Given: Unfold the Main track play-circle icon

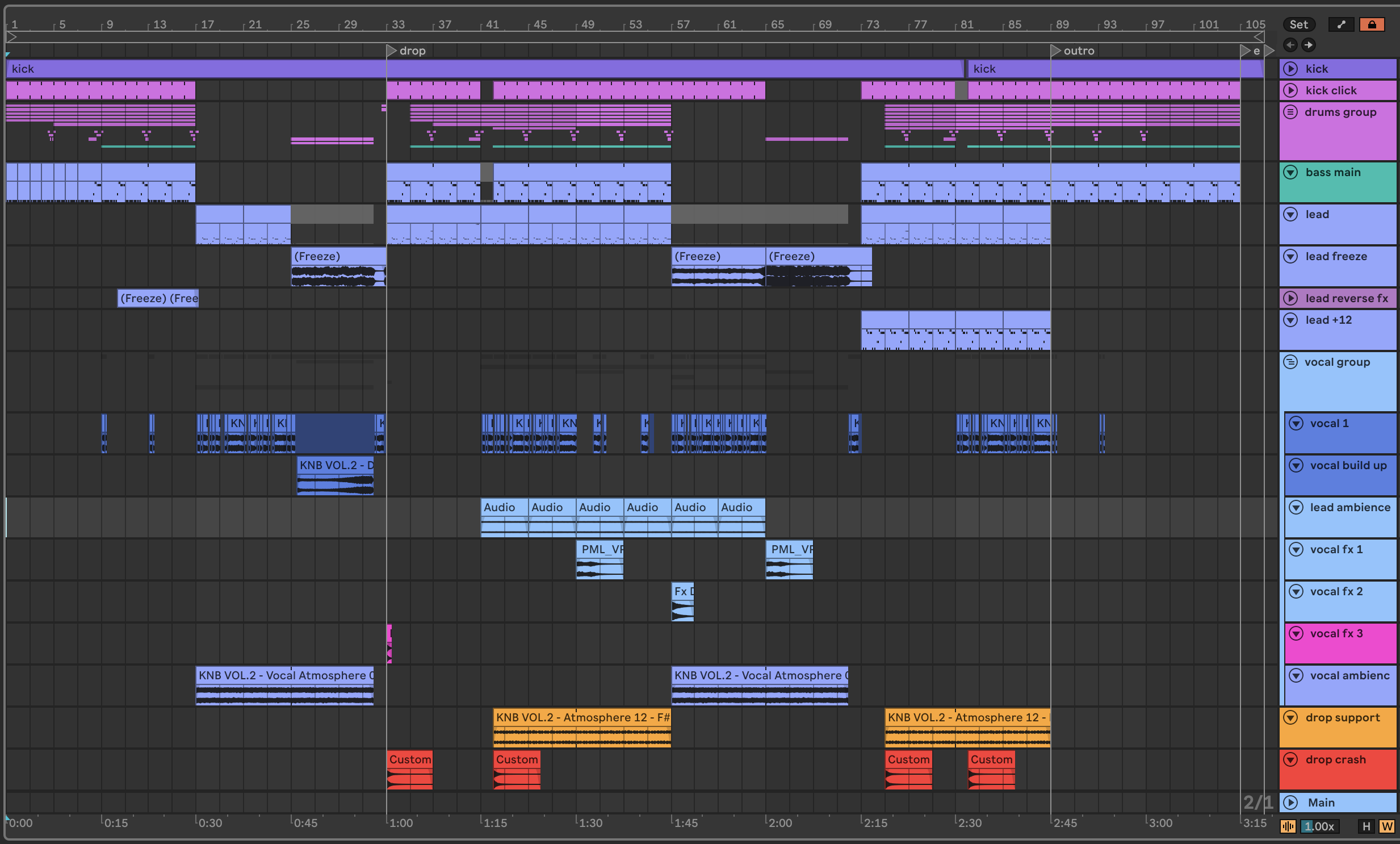Looking at the screenshot, I should tap(1290, 803).
